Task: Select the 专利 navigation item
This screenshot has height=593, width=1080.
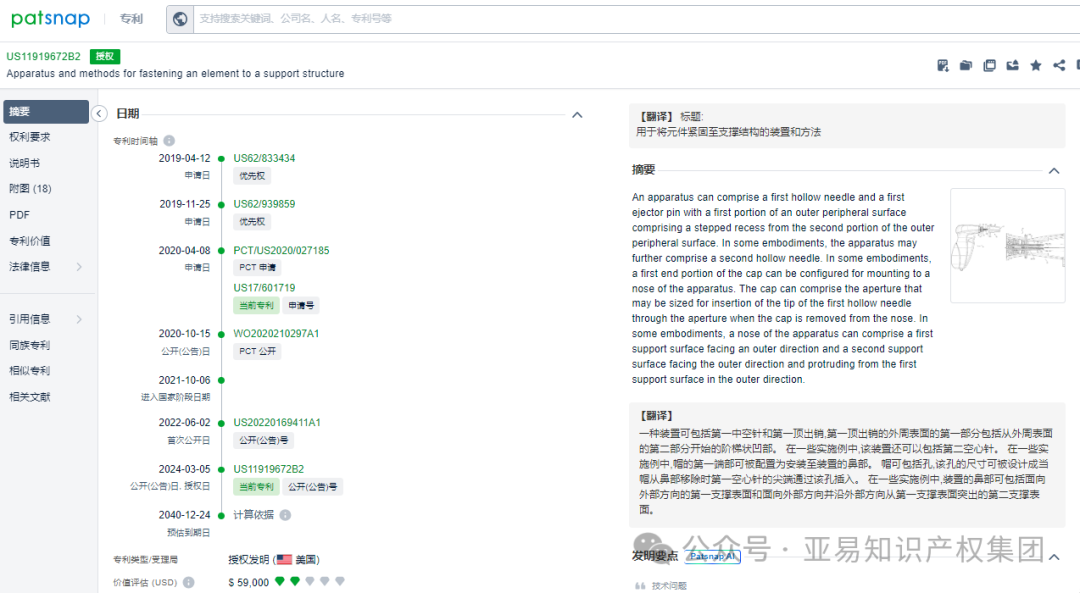Action: tap(131, 18)
